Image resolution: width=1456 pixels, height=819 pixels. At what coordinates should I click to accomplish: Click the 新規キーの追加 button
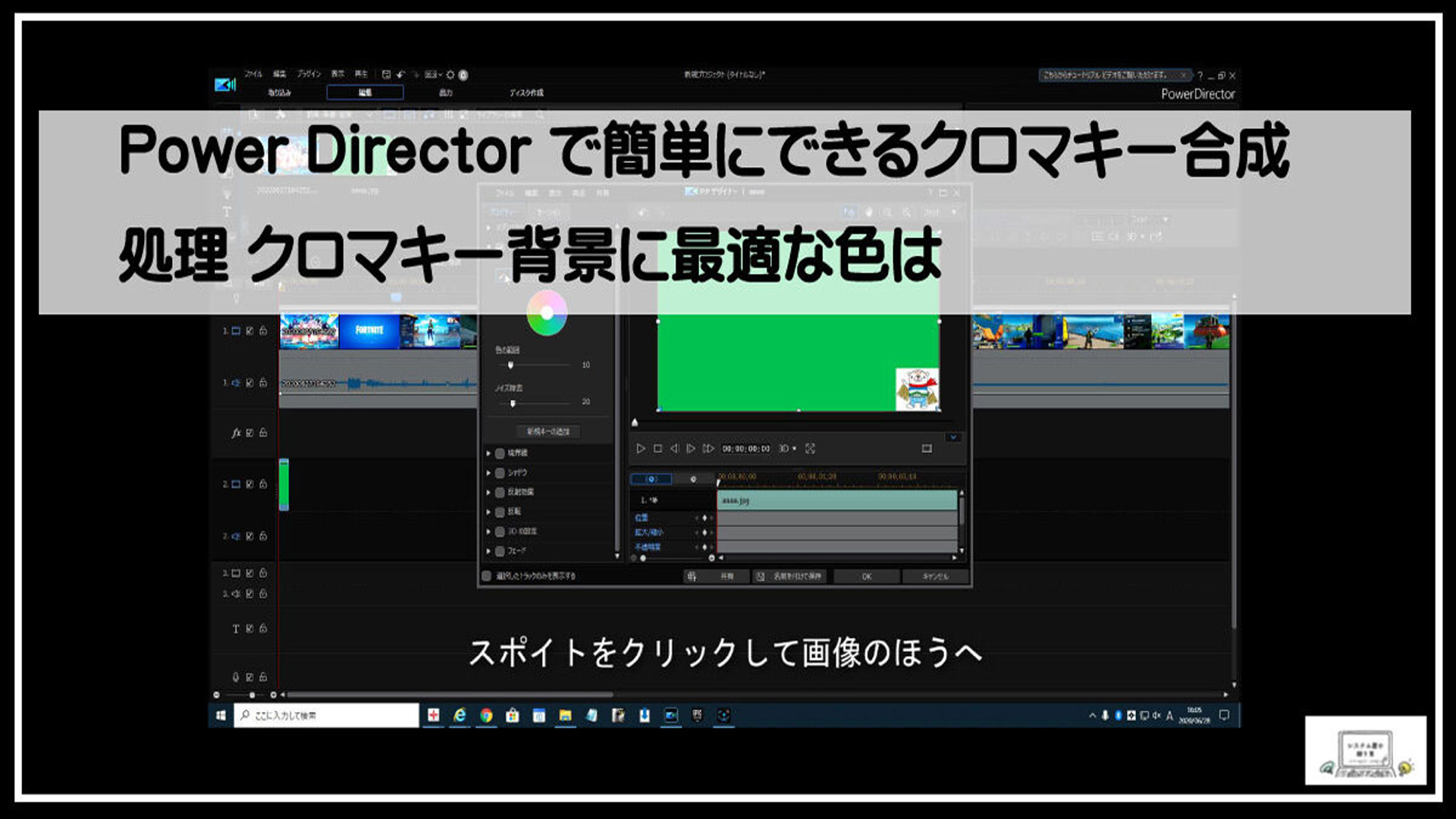coord(548,431)
